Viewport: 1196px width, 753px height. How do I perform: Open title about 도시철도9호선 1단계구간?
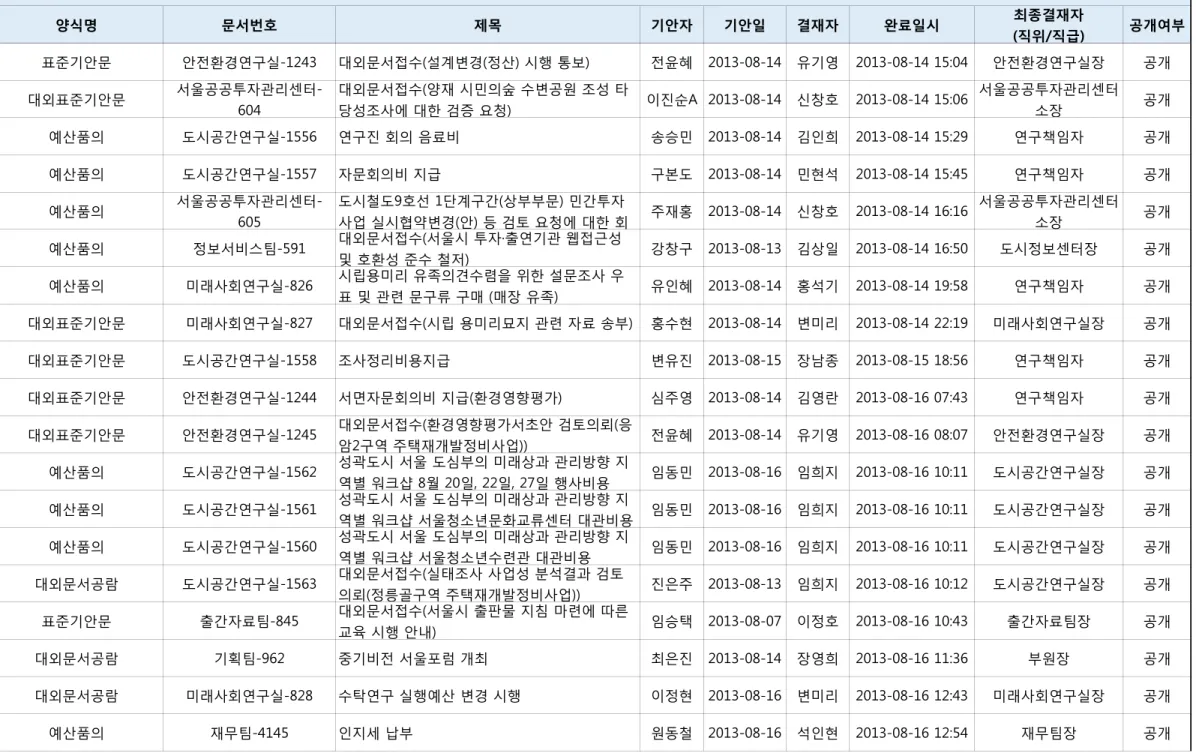click(x=483, y=211)
